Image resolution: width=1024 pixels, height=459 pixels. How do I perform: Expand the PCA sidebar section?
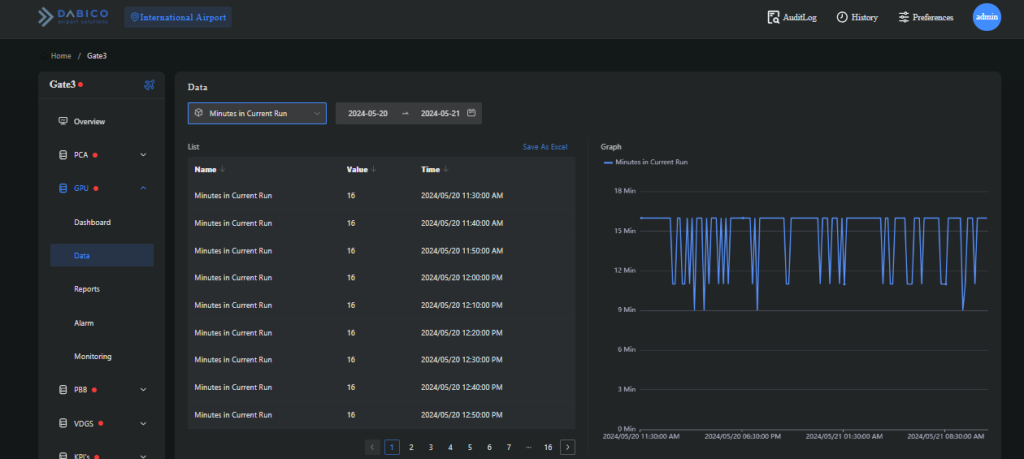click(x=143, y=155)
